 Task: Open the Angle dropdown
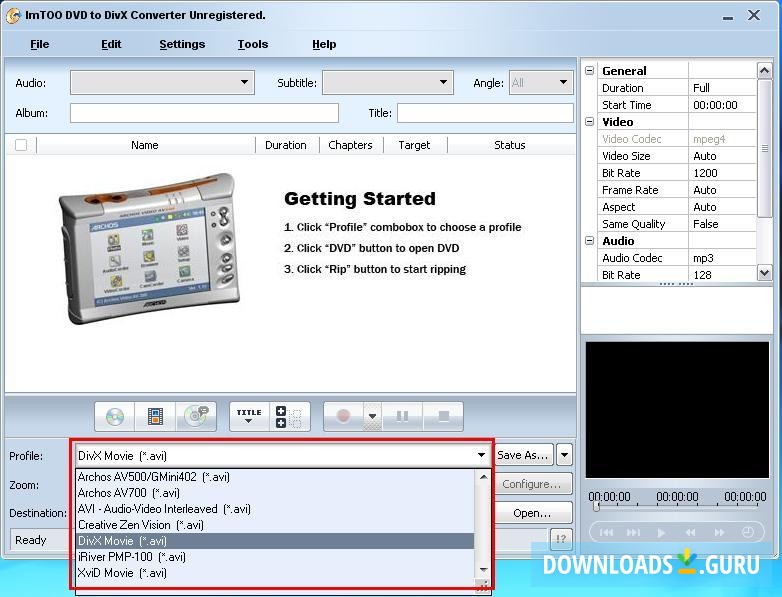[541, 82]
